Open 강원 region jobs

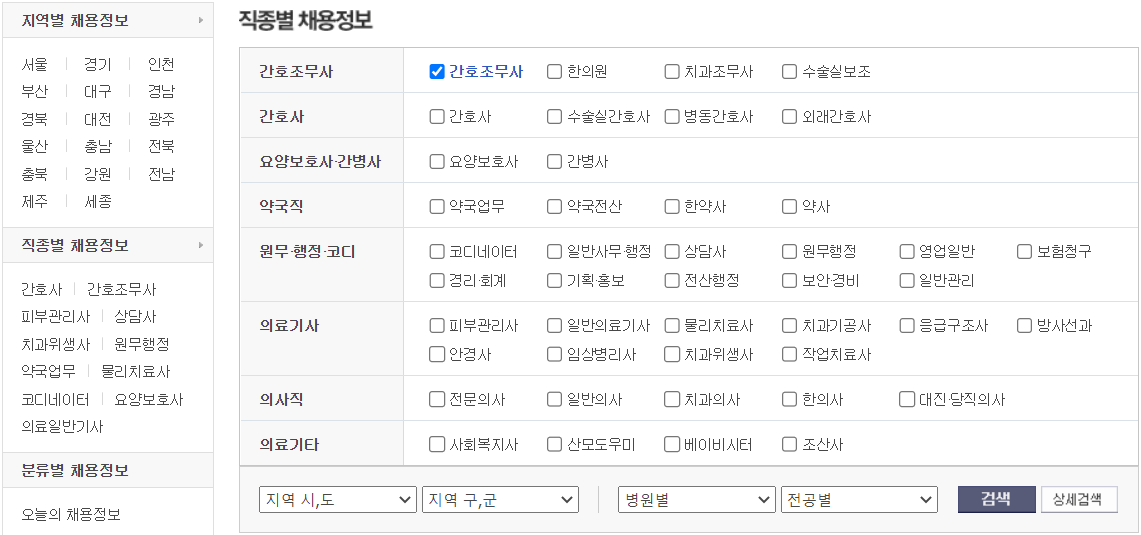[98, 174]
